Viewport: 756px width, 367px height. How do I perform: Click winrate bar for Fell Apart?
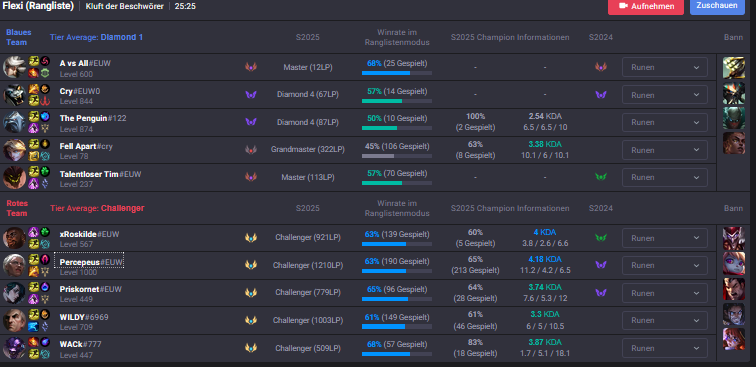point(397,156)
